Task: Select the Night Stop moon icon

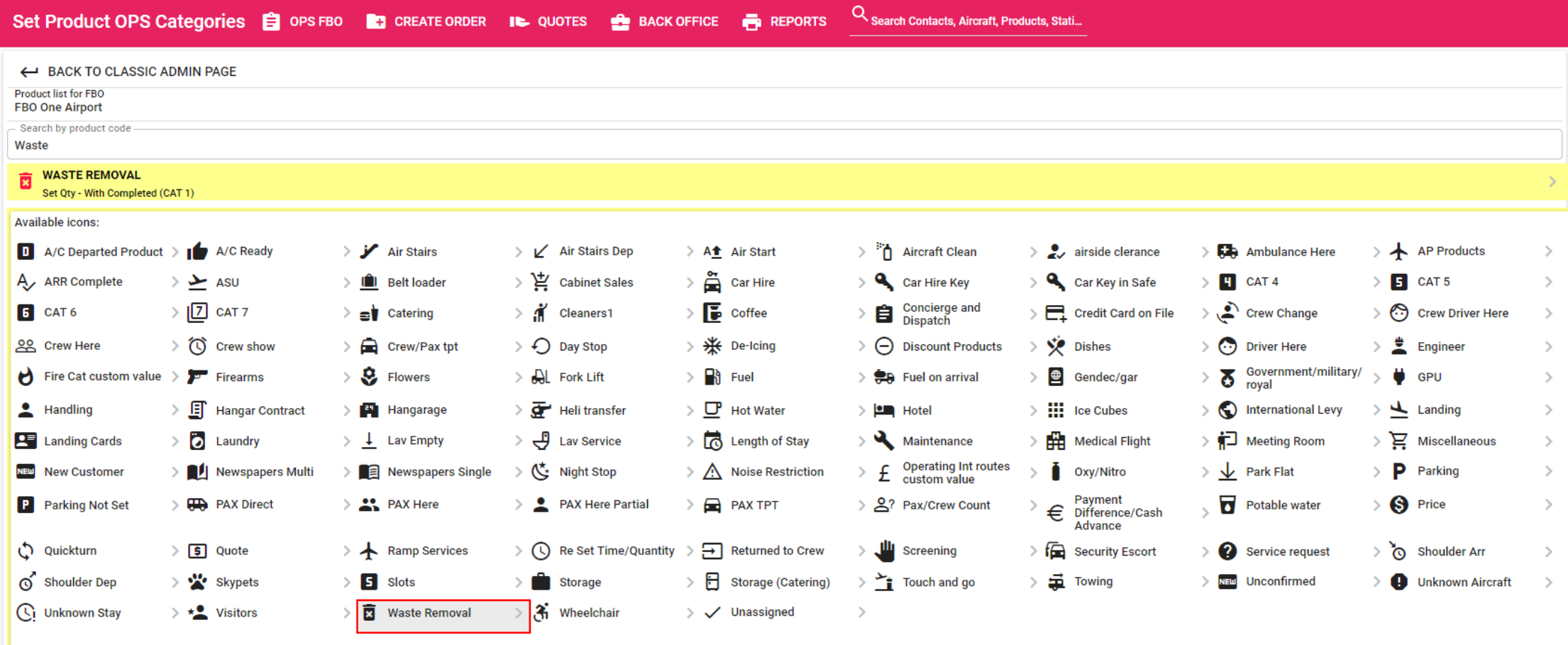Action: click(x=541, y=471)
